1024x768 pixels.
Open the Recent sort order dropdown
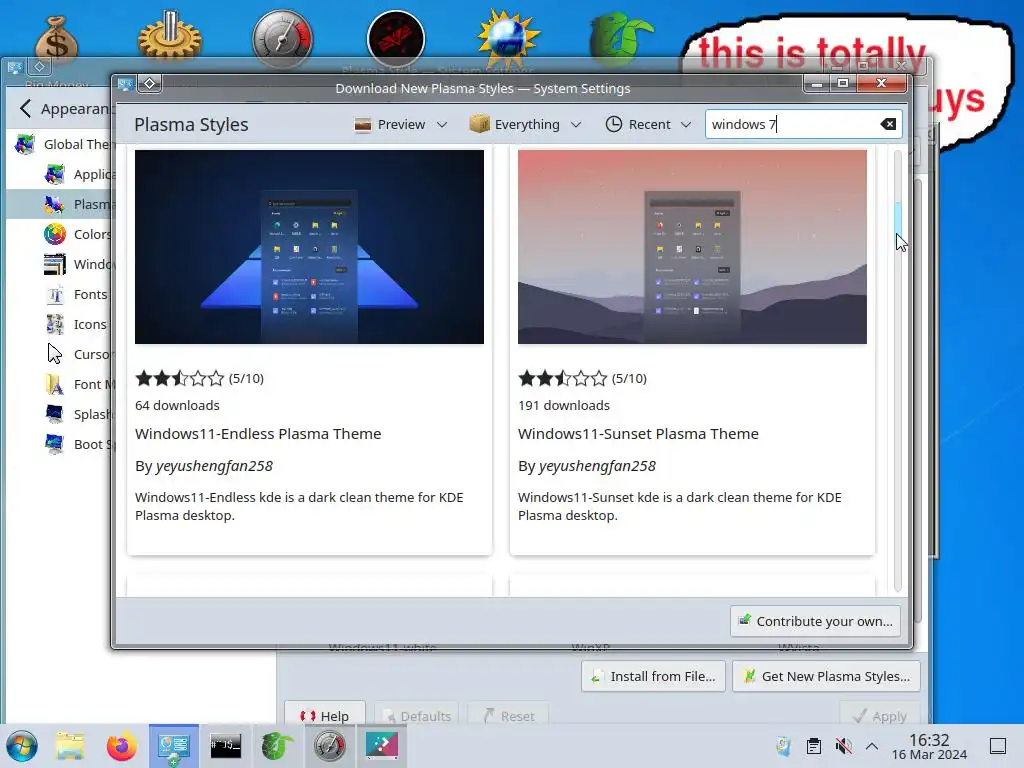click(648, 124)
